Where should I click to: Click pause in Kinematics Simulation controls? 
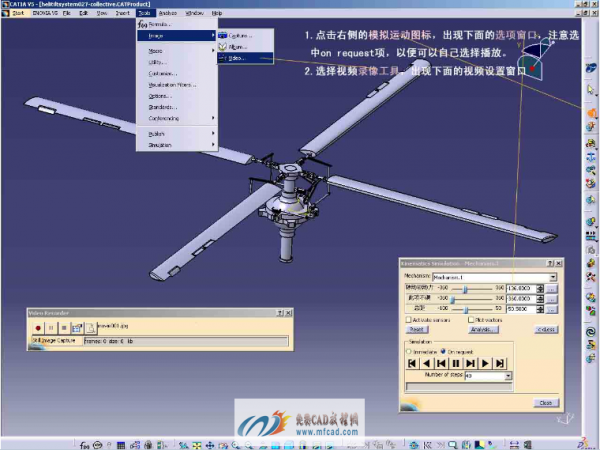[455, 363]
